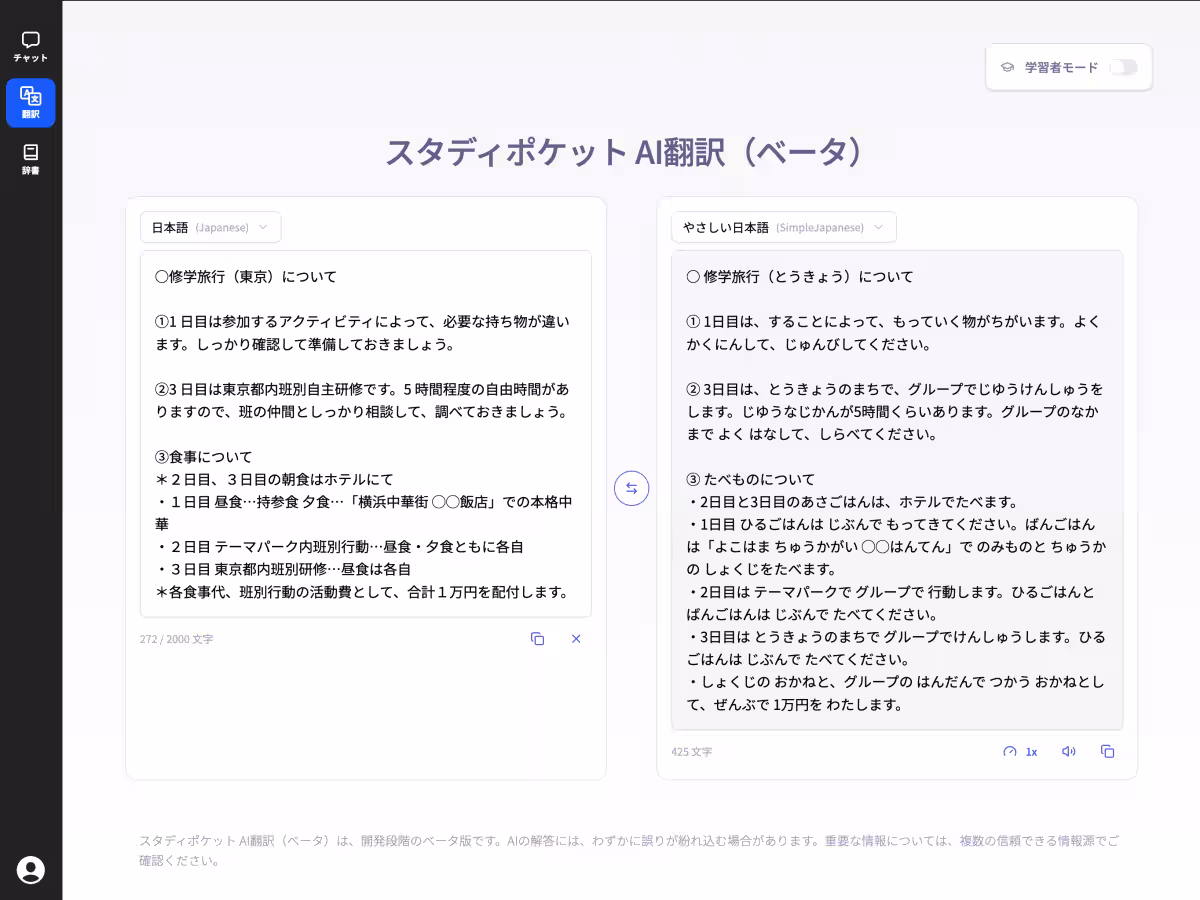
Task: Open the 日本語 source language dropdown
Action: 210,227
